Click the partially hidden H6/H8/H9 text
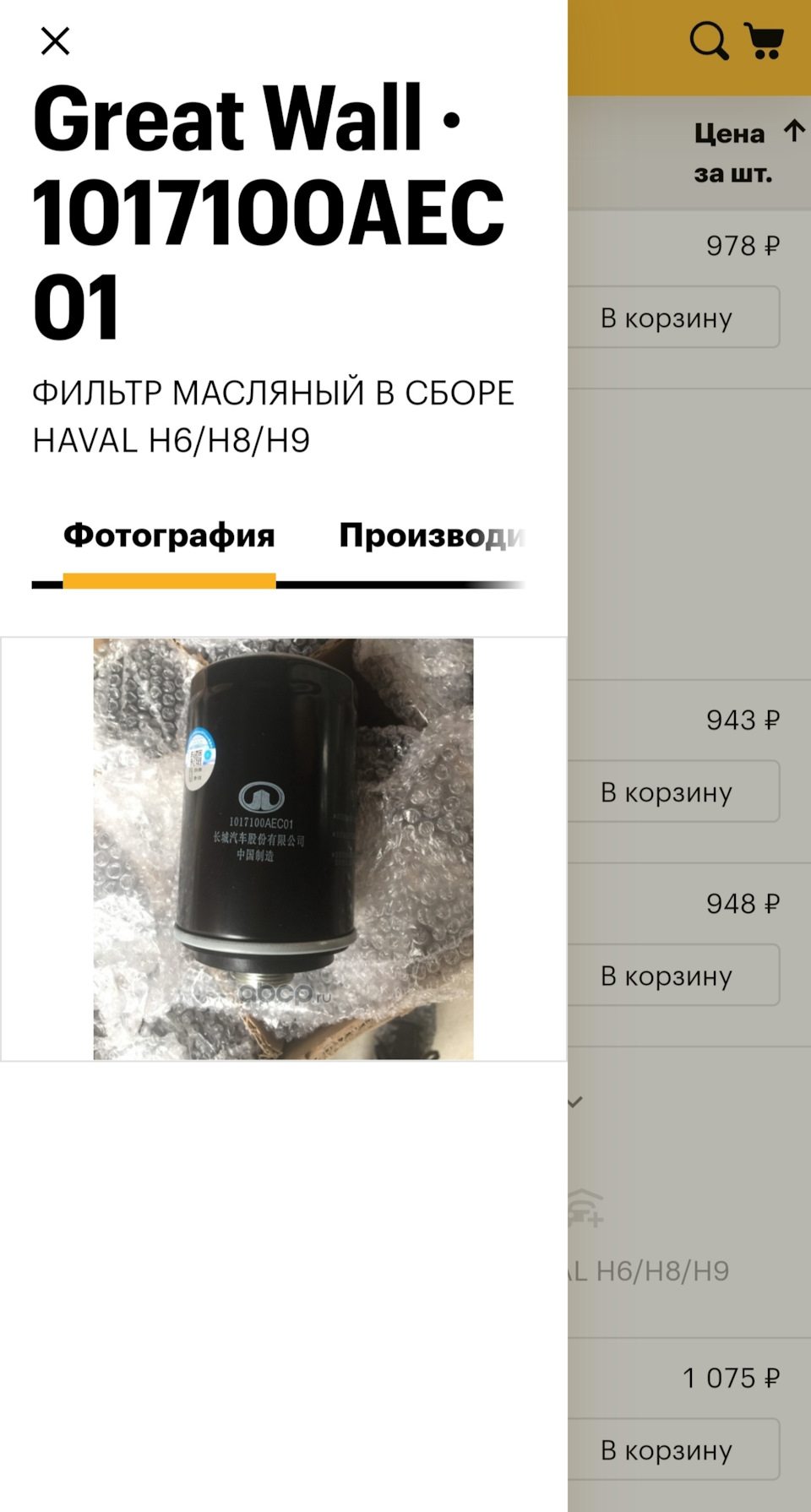The width and height of the screenshot is (811, 1512). tap(649, 1270)
